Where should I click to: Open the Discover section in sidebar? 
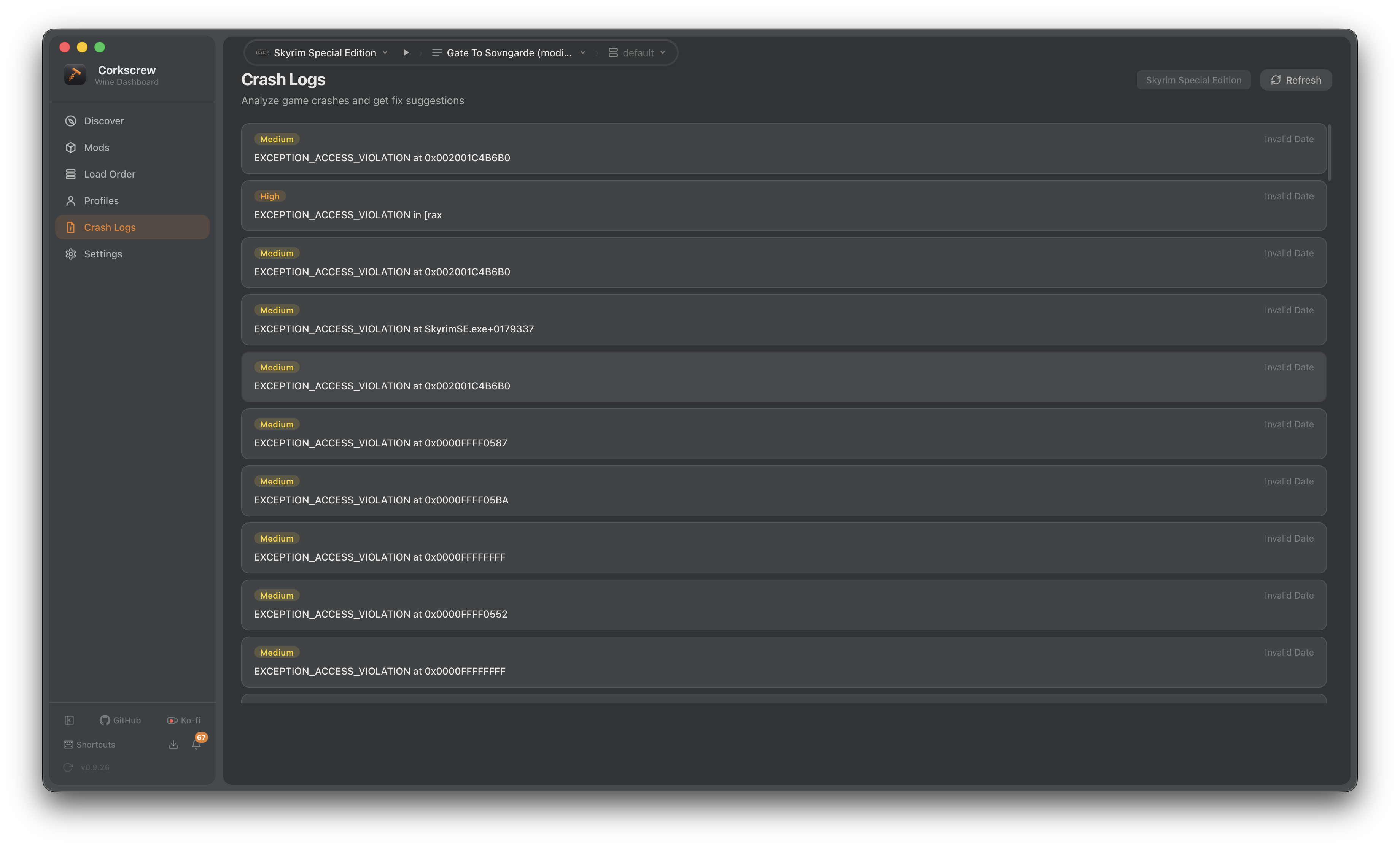(103, 121)
